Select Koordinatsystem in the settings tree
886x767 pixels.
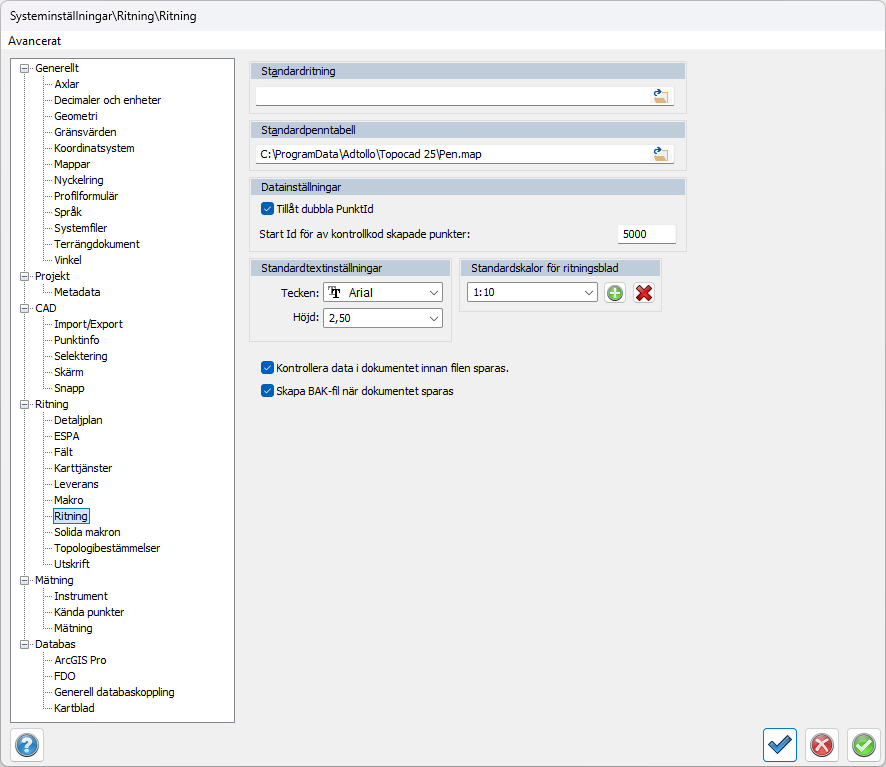(94, 148)
